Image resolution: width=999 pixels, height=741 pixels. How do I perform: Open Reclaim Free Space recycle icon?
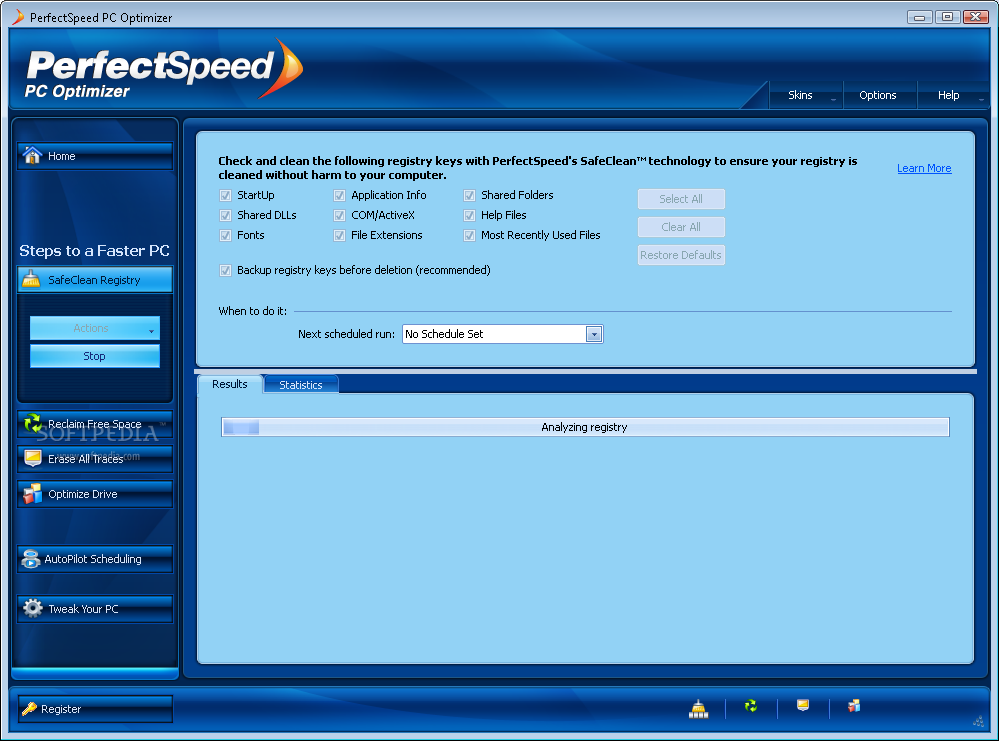pos(32,422)
